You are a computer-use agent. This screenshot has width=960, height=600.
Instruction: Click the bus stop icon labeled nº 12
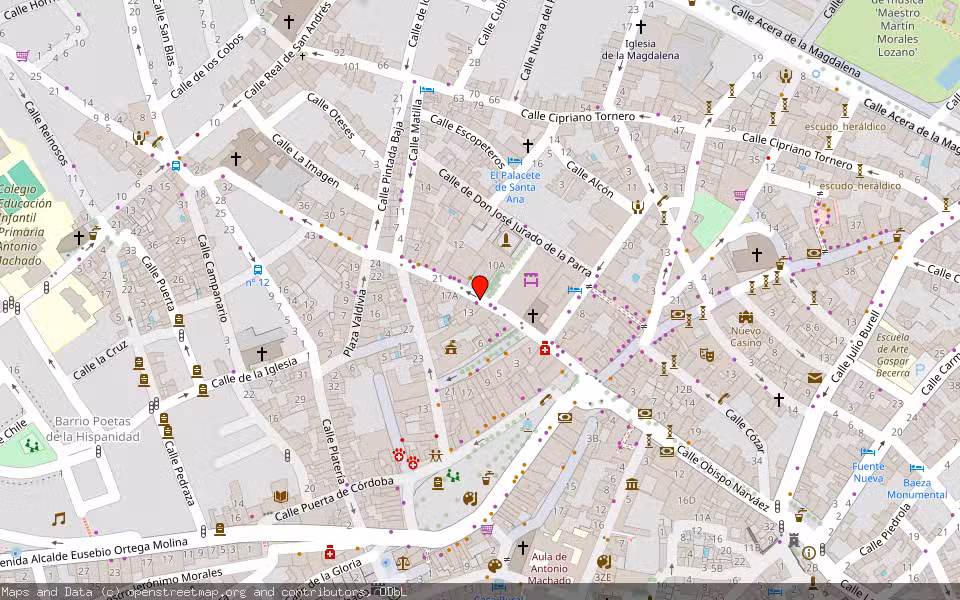click(x=257, y=270)
